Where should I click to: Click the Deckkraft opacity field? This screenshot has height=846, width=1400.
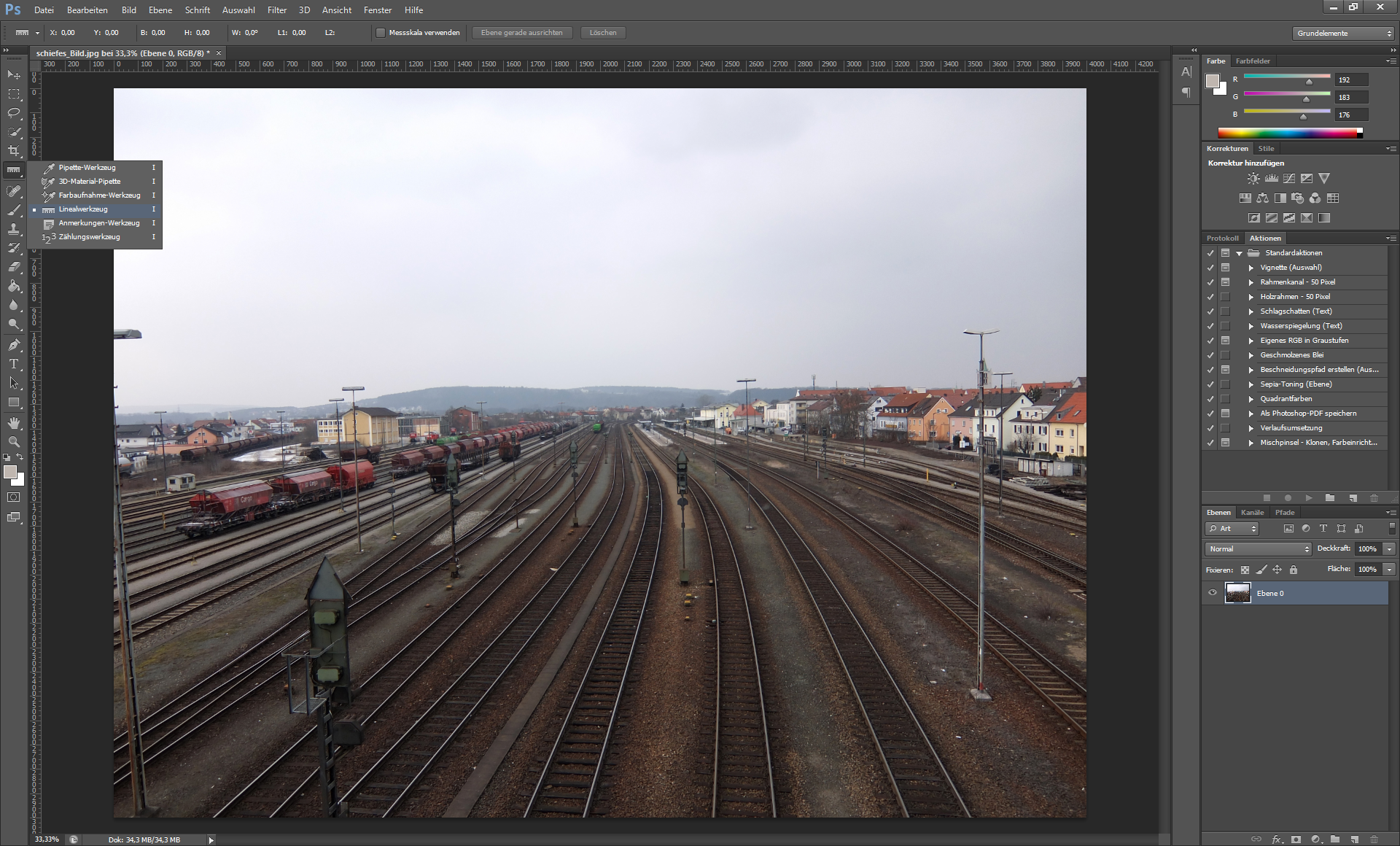[x=1367, y=549]
